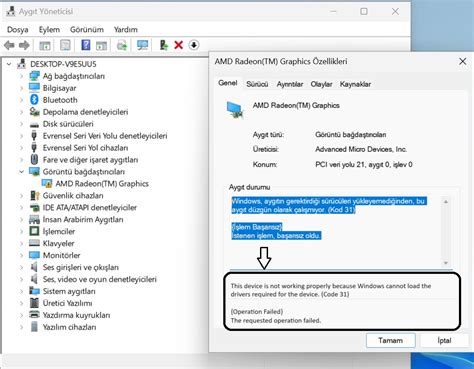Expand the Evrensel Seri Yol cihazları chevron
This screenshot has height=369, width=474.
click(21, 148)
